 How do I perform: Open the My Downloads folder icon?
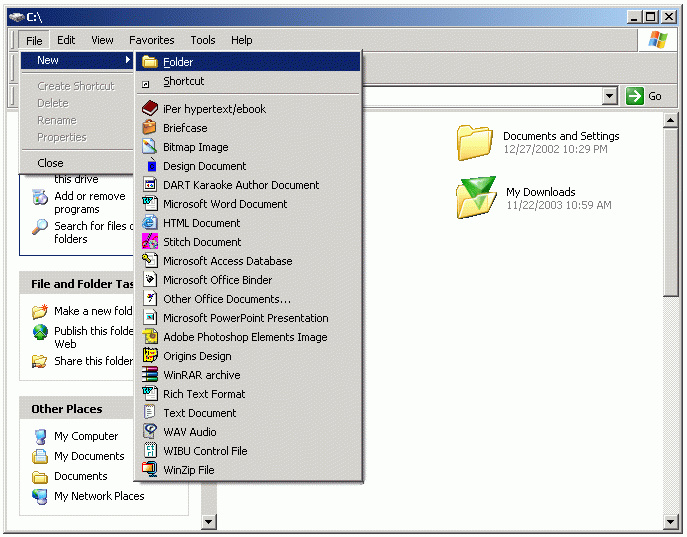(x=475, y=198)
